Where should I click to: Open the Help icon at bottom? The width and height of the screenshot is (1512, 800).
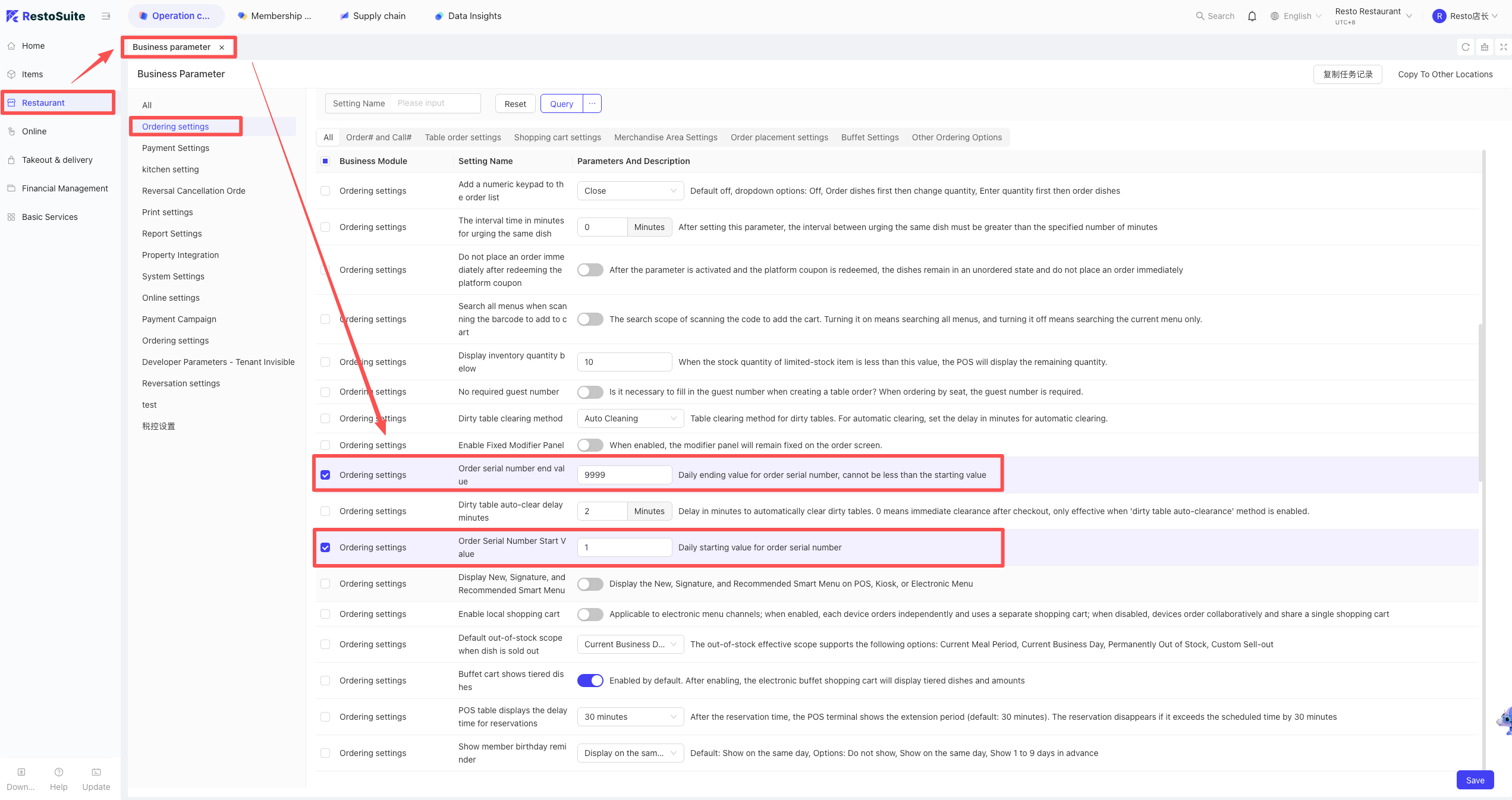[59, 772]
